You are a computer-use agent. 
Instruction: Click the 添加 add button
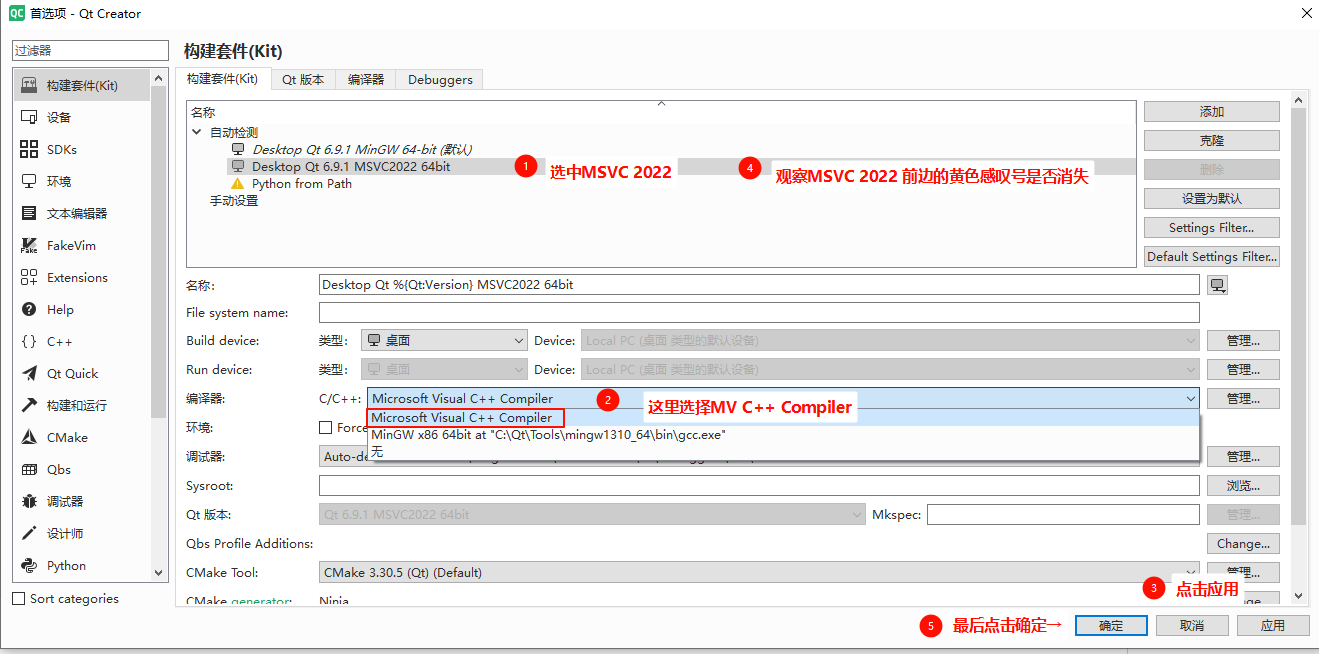click(1212, 111)
